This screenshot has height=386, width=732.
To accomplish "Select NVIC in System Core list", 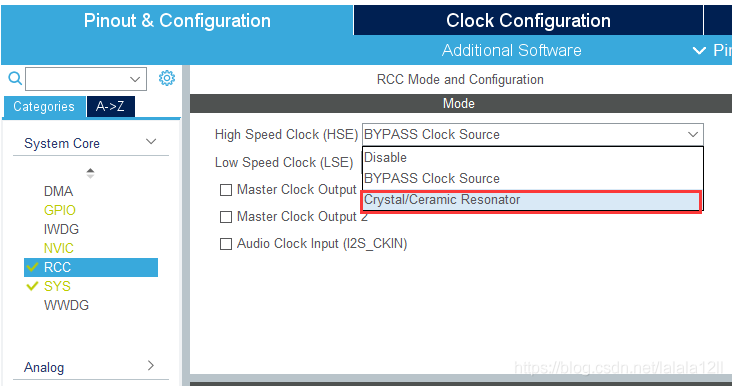I will click(59, 248).
